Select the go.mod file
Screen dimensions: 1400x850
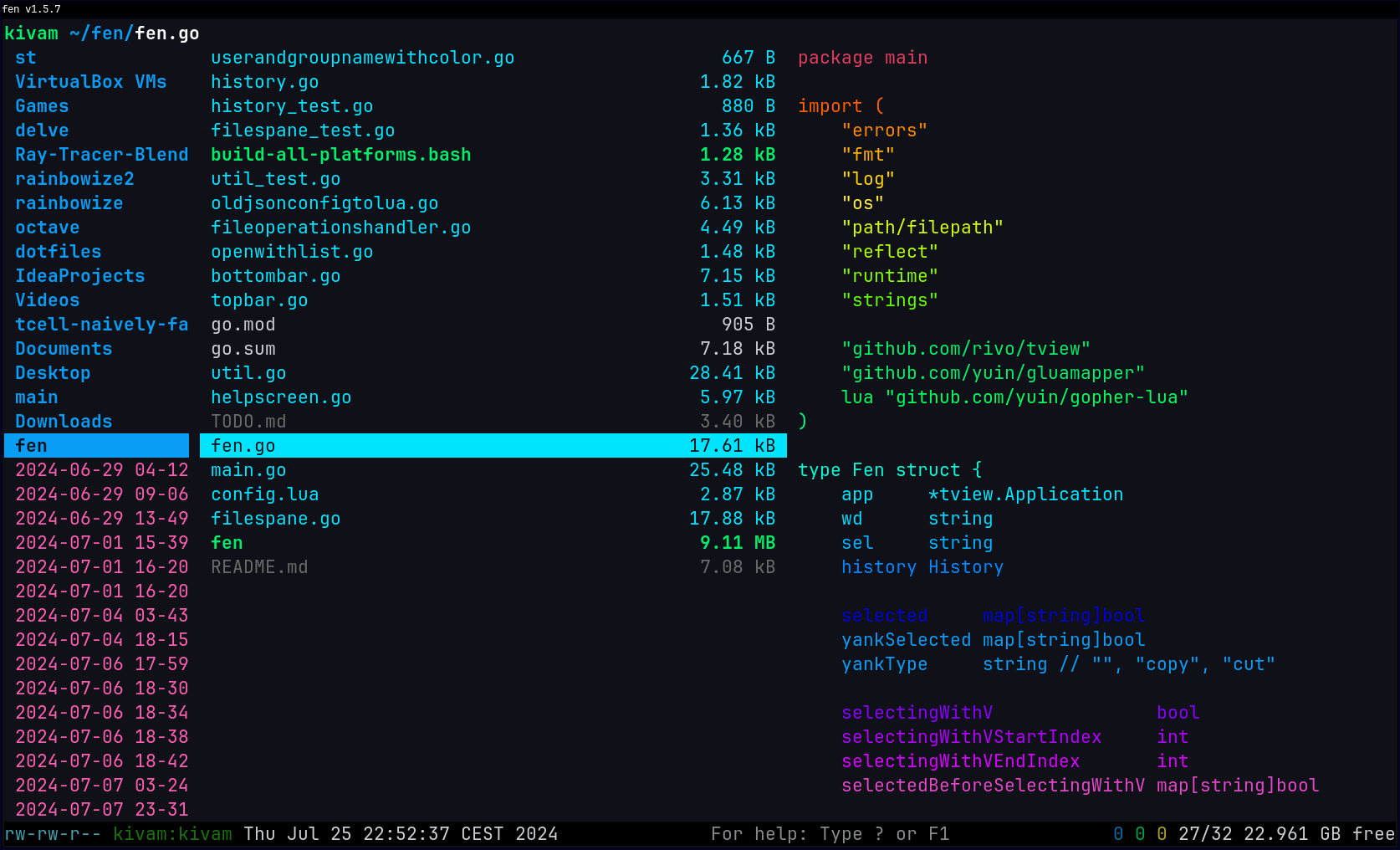pos(493,325)
